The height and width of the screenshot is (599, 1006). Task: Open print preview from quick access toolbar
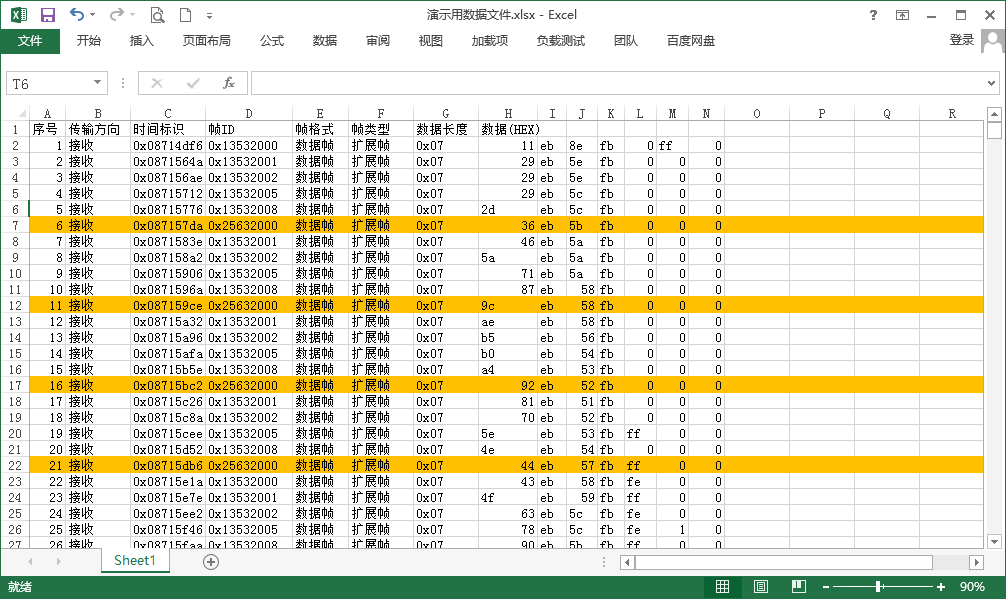157,15
